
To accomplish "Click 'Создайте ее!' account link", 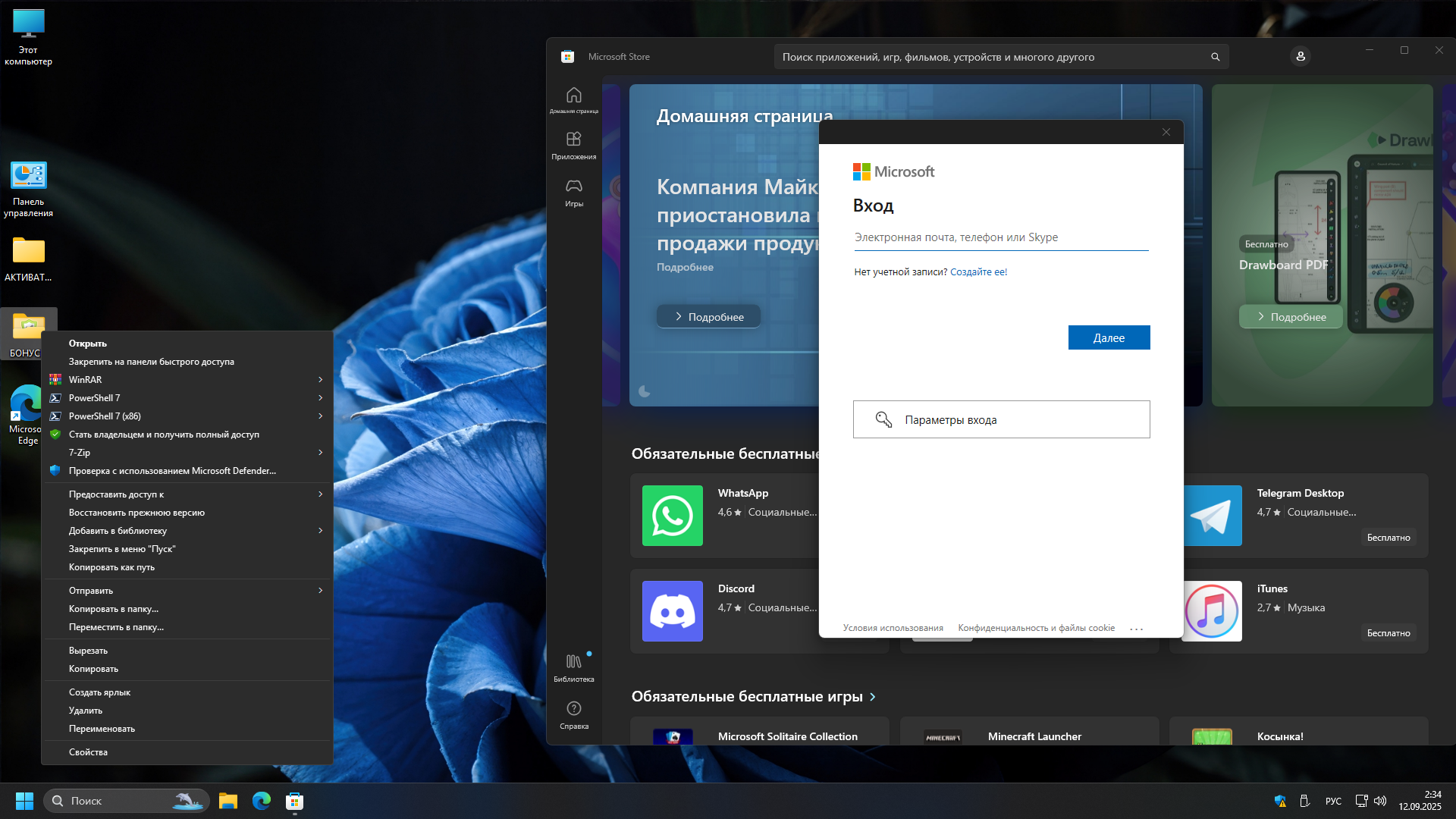I will click(x=978, y=272).
